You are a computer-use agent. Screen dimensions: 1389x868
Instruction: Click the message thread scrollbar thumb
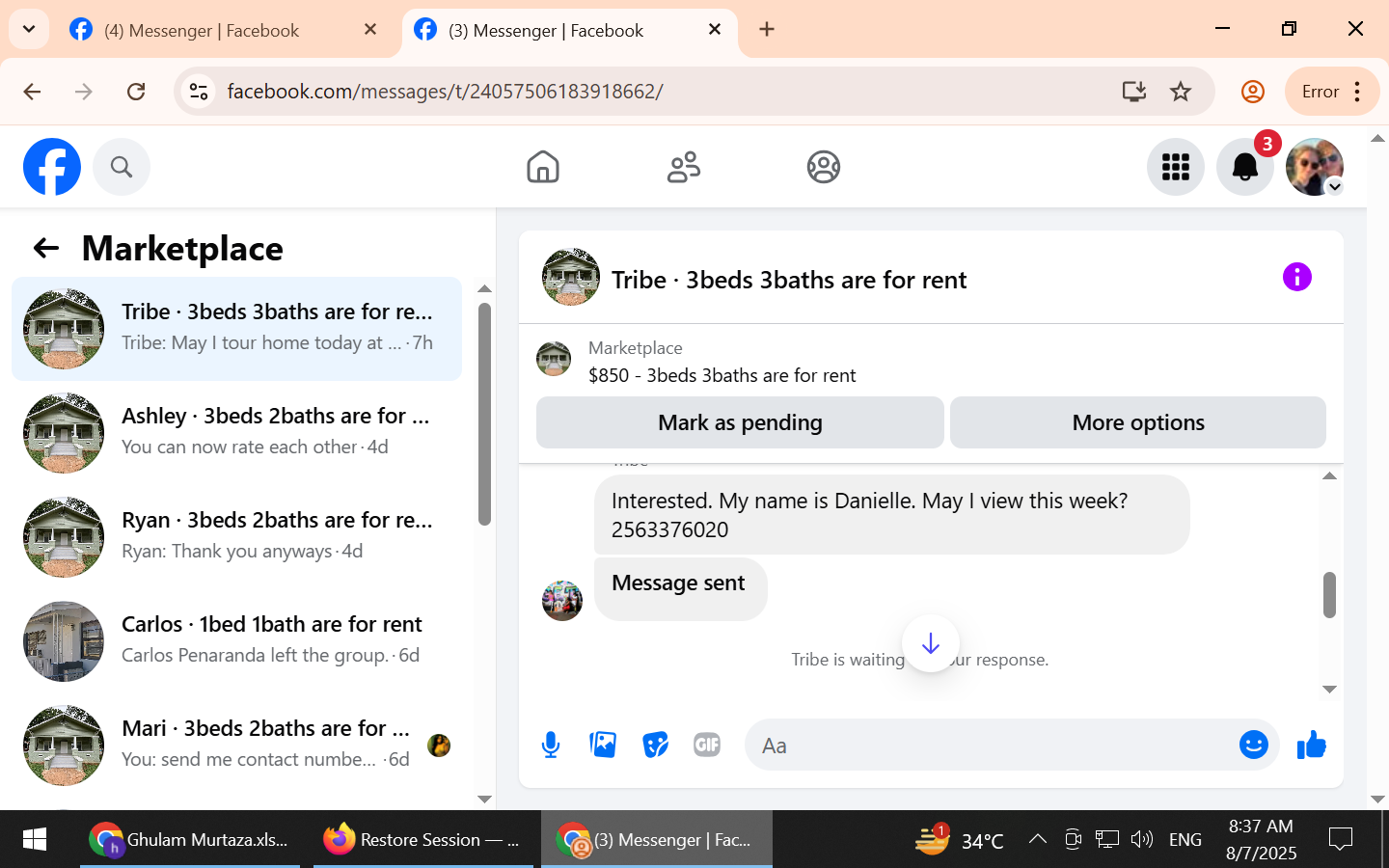pyautogui.click(x=1329, y=595)
